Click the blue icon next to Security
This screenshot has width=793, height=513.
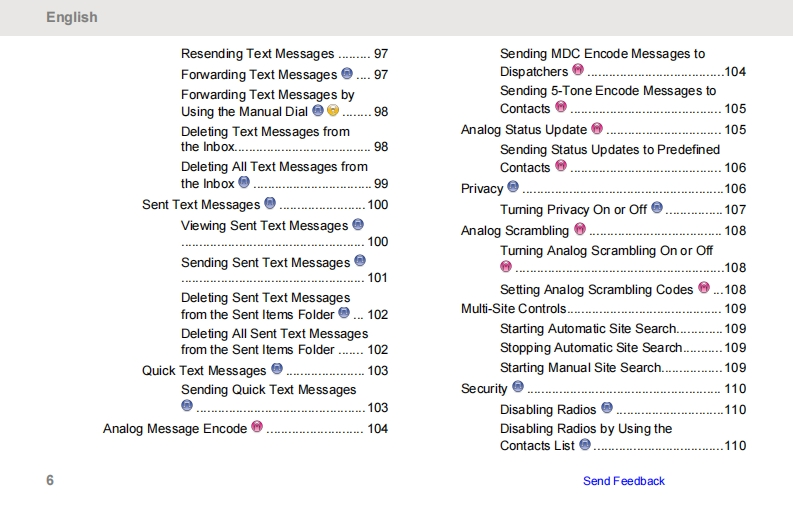(x=517, y=387)
